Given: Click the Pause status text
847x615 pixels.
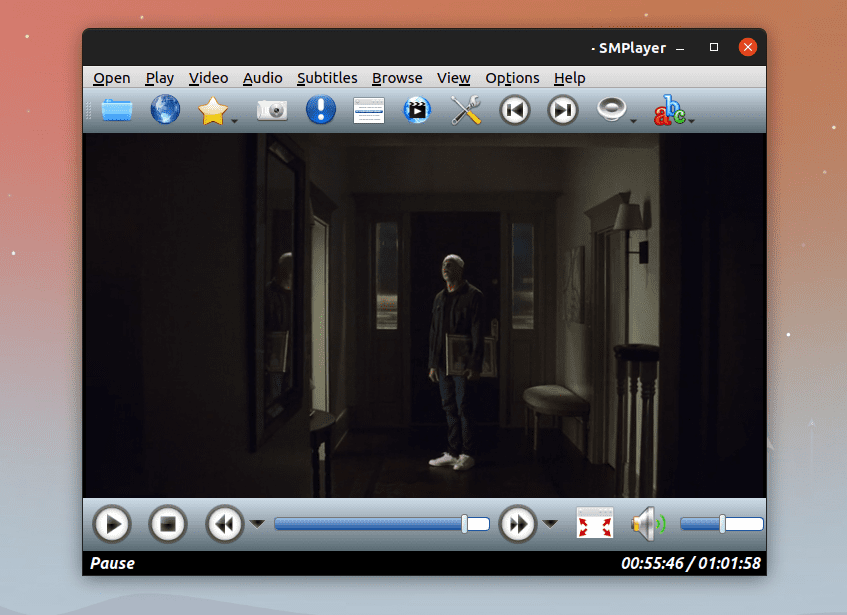Looking at the screenshot, I should pyautogui.click(x=112, y=564).
